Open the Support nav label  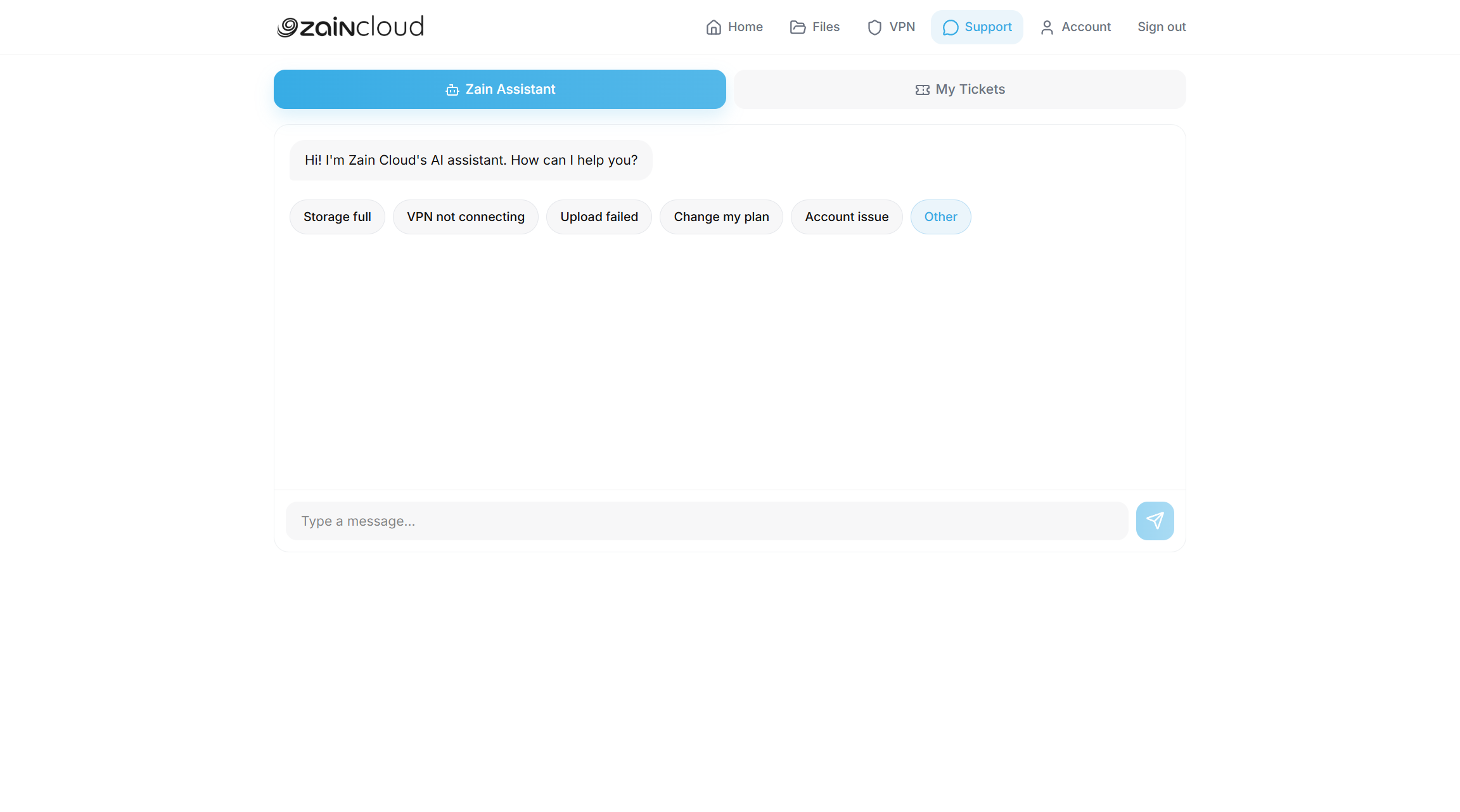click(988, 27)
